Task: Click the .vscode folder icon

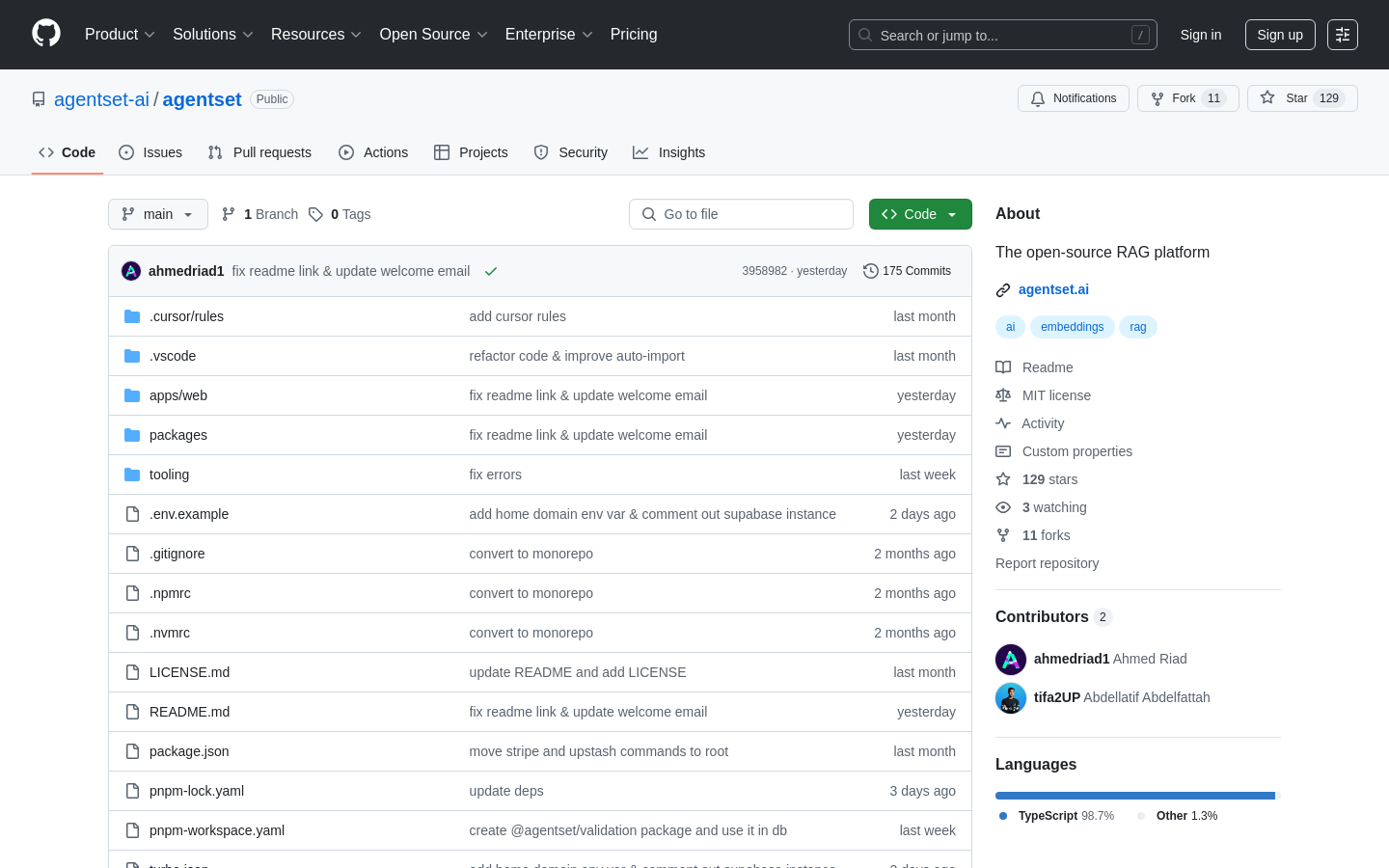Action: [x=132, y=356]
